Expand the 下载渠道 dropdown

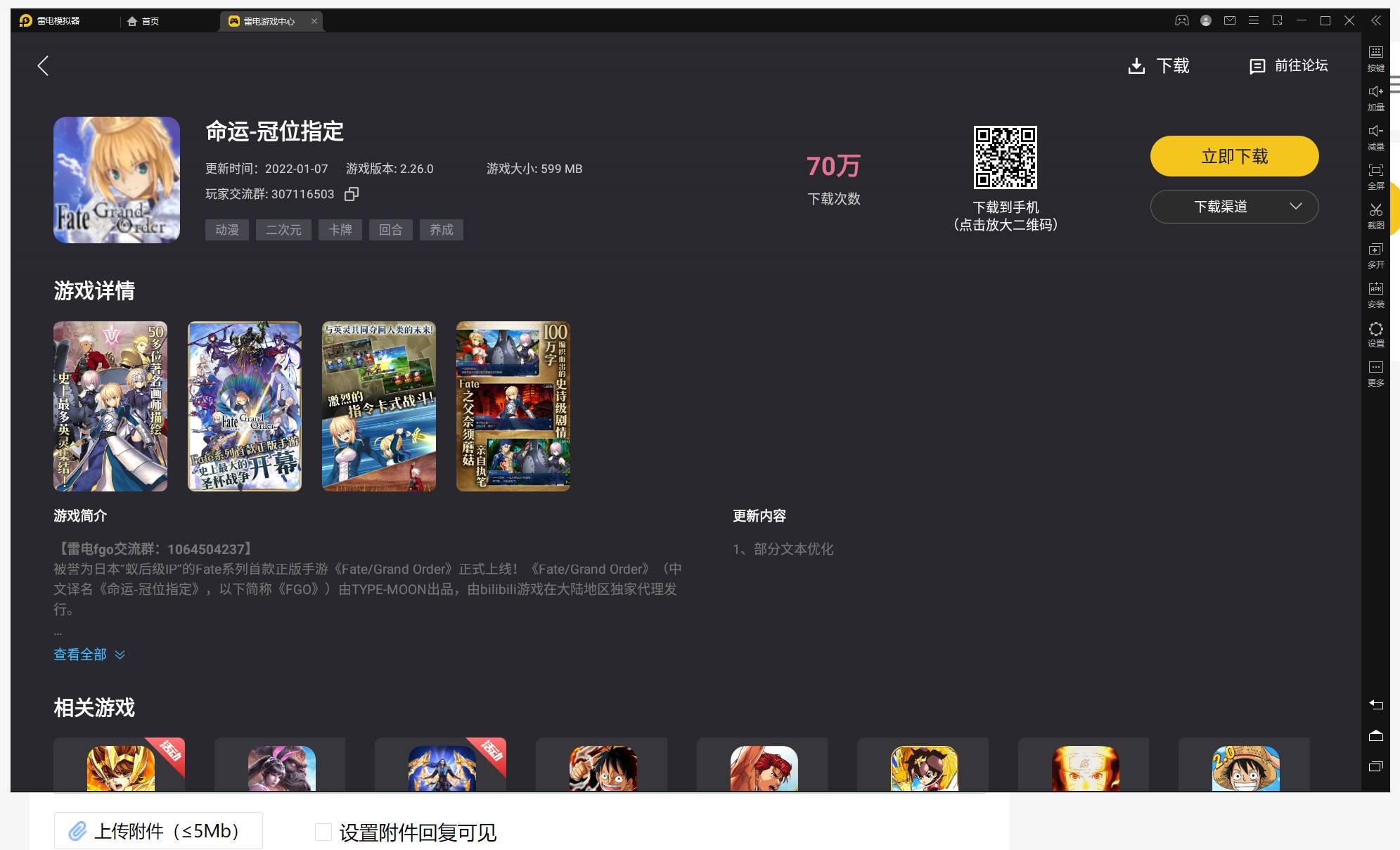click(1234, 207)
